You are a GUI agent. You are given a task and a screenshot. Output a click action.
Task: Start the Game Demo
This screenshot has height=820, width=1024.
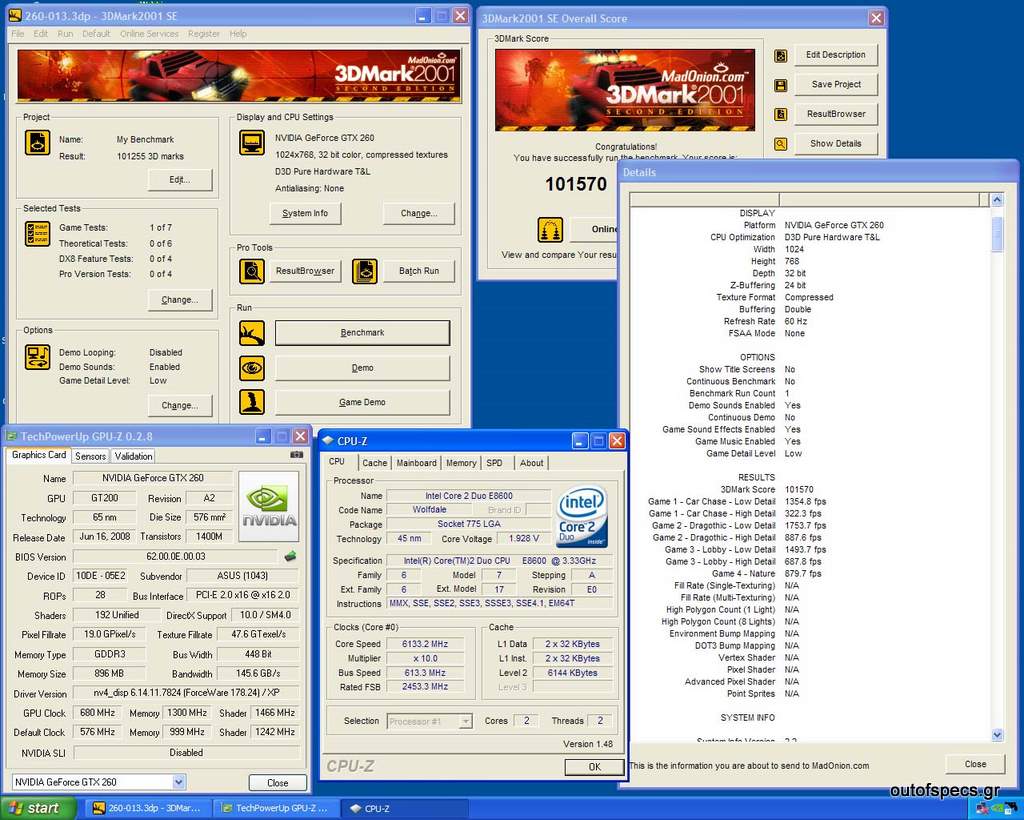tap(362, 402)
